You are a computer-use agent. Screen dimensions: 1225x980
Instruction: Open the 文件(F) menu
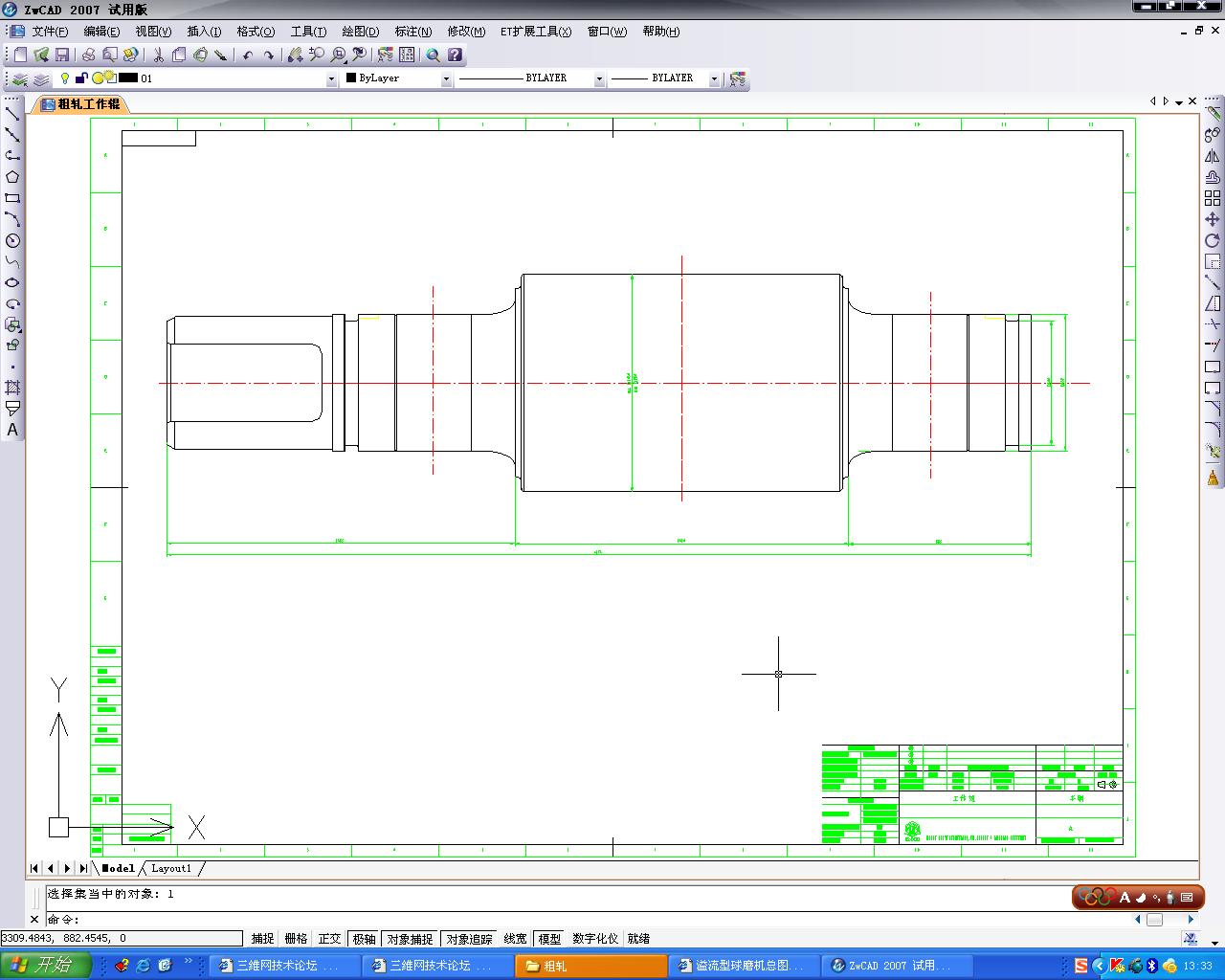coord(50,32)
